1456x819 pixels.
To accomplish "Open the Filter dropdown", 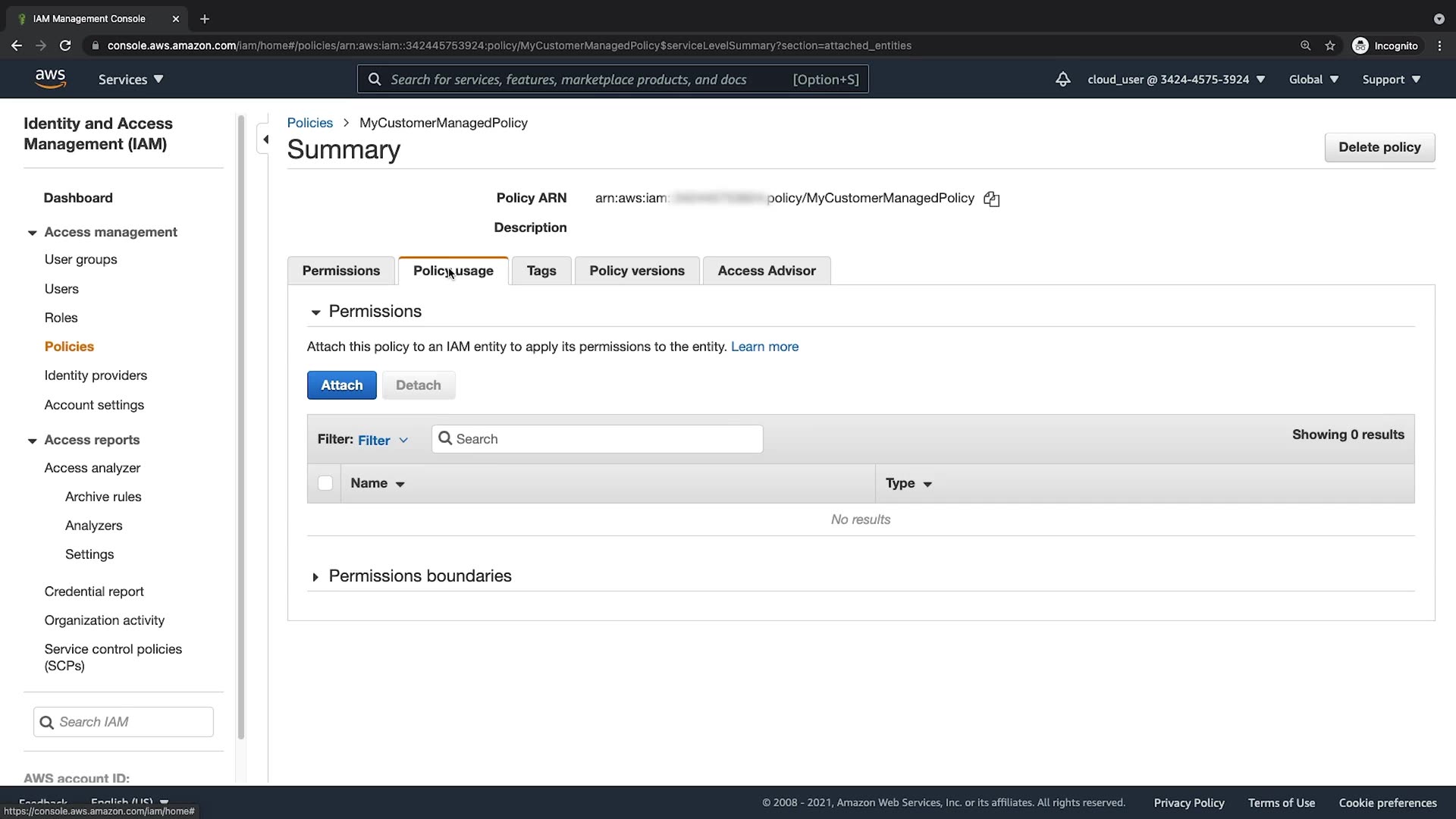I will coord(383,440).
